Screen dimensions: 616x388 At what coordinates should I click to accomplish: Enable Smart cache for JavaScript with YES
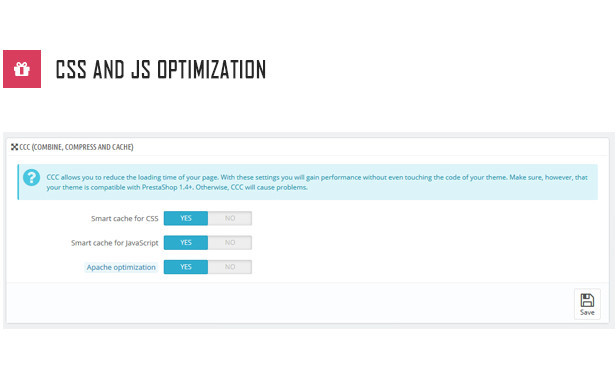tap(186, 243)
